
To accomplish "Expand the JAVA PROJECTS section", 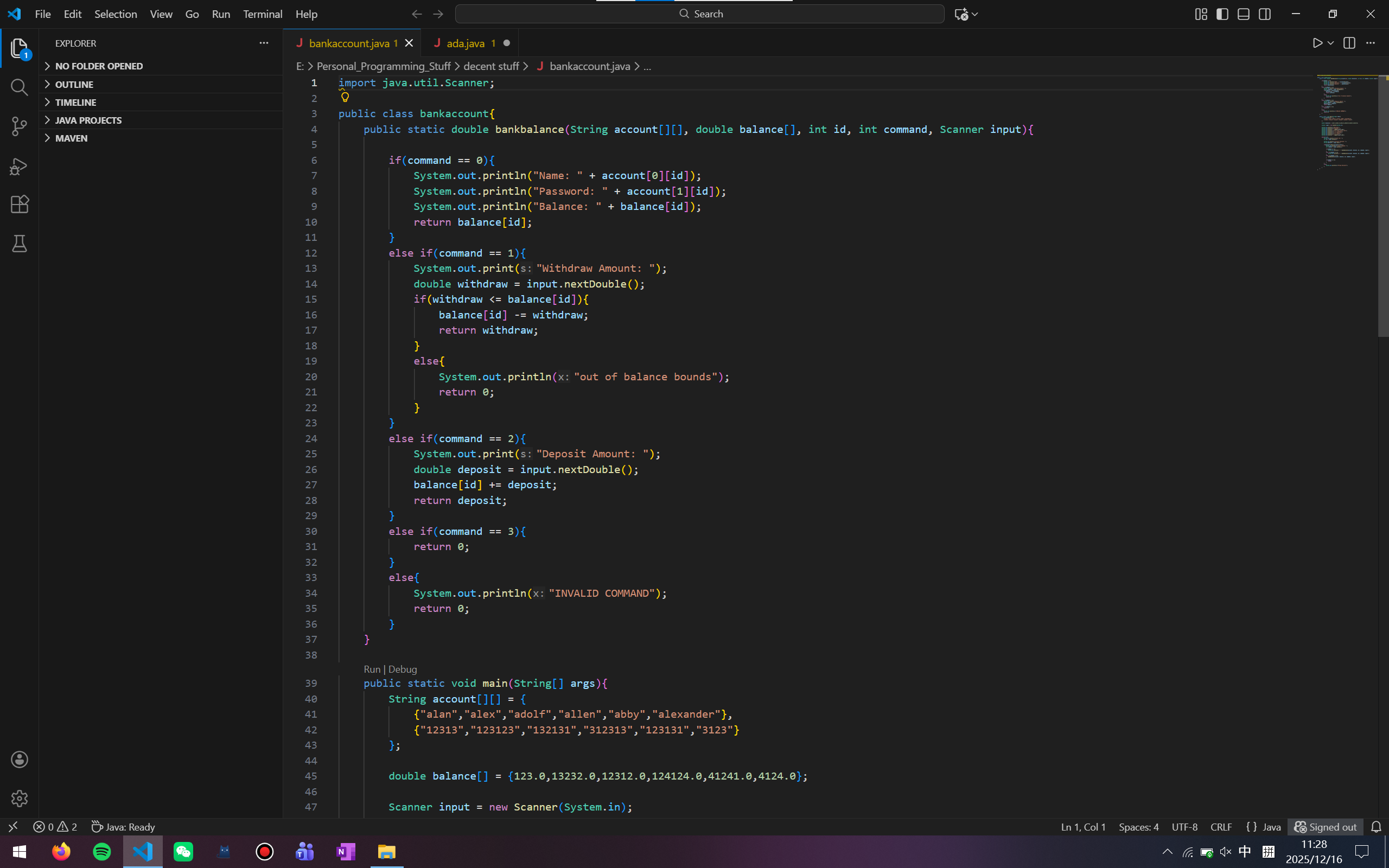I will (88, 120).
